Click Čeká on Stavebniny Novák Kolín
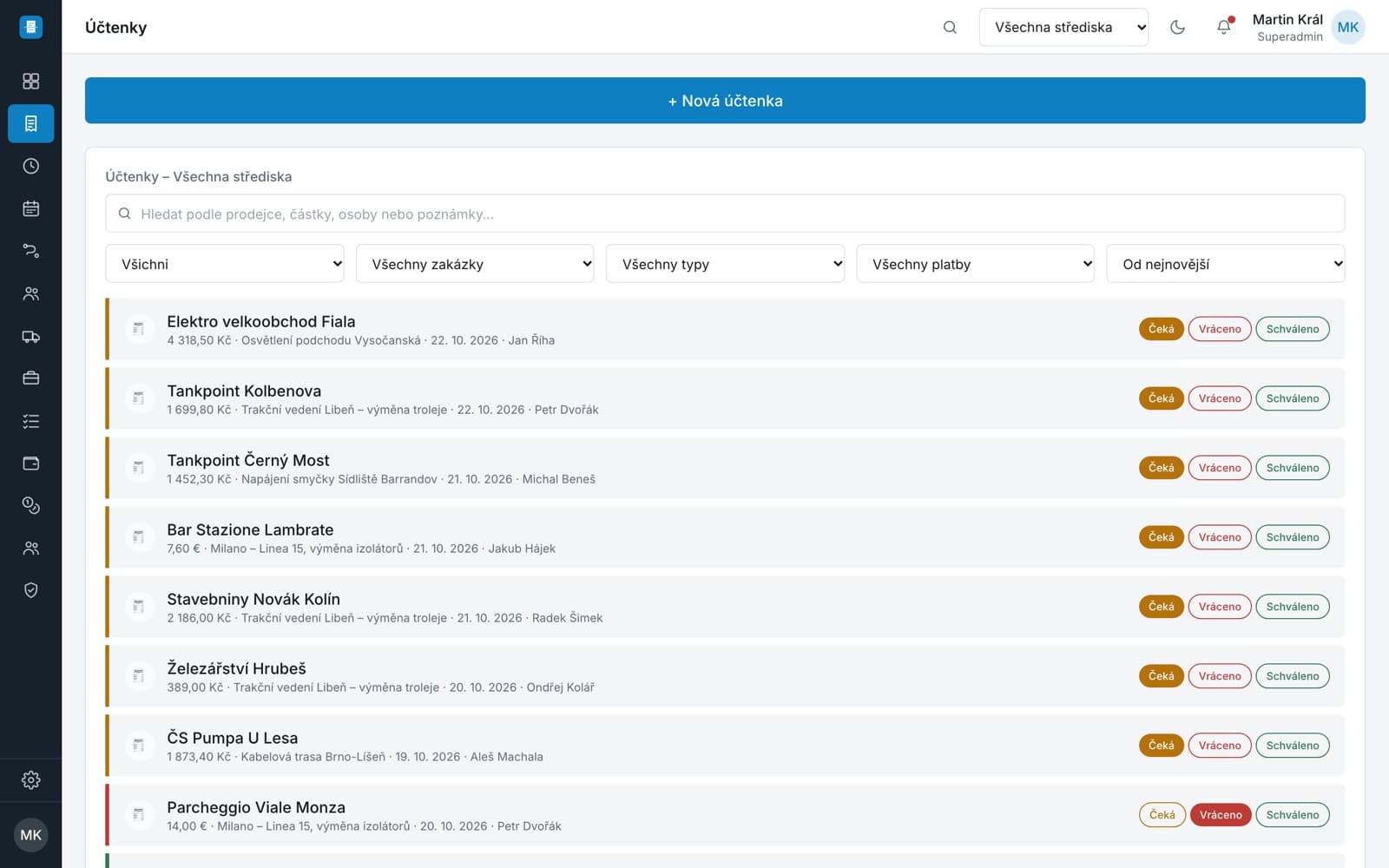The width and height of the screenshot is (1389, 868). (x=1161, y=607)
